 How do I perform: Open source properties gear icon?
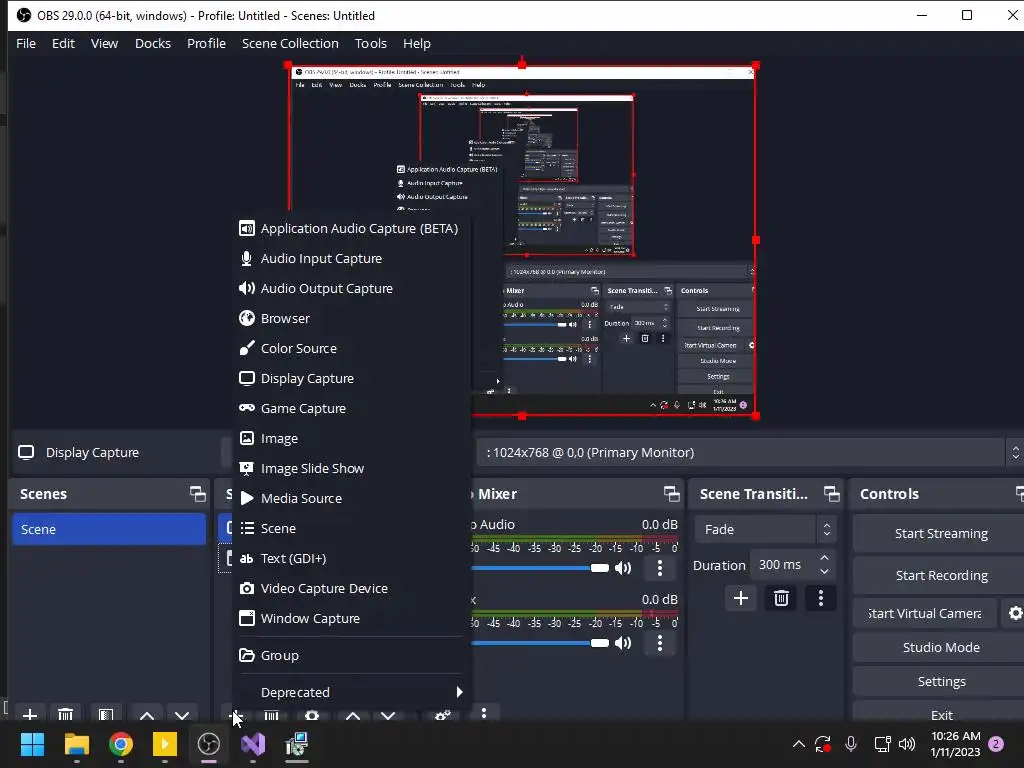(x=312, y=714)
